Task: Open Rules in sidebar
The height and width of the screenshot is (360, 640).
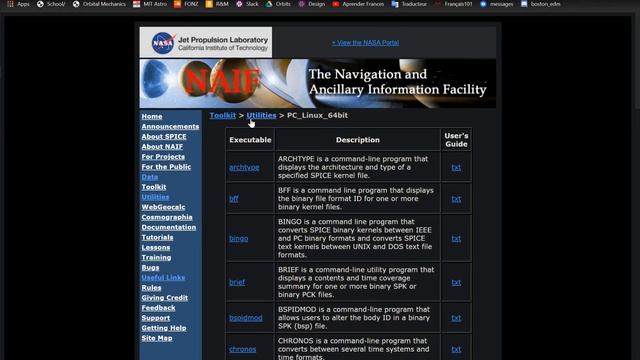Action: [151, 287]
